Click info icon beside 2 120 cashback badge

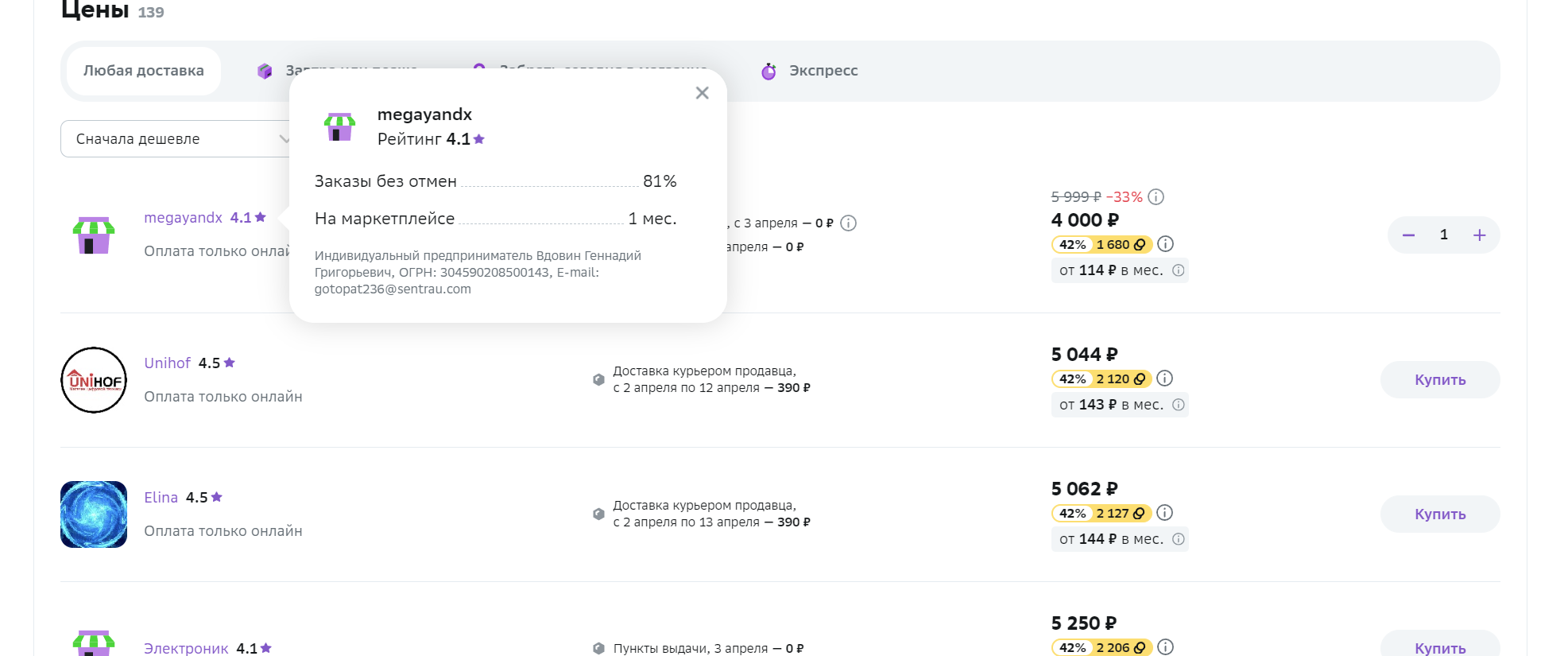pos(1165,378)
